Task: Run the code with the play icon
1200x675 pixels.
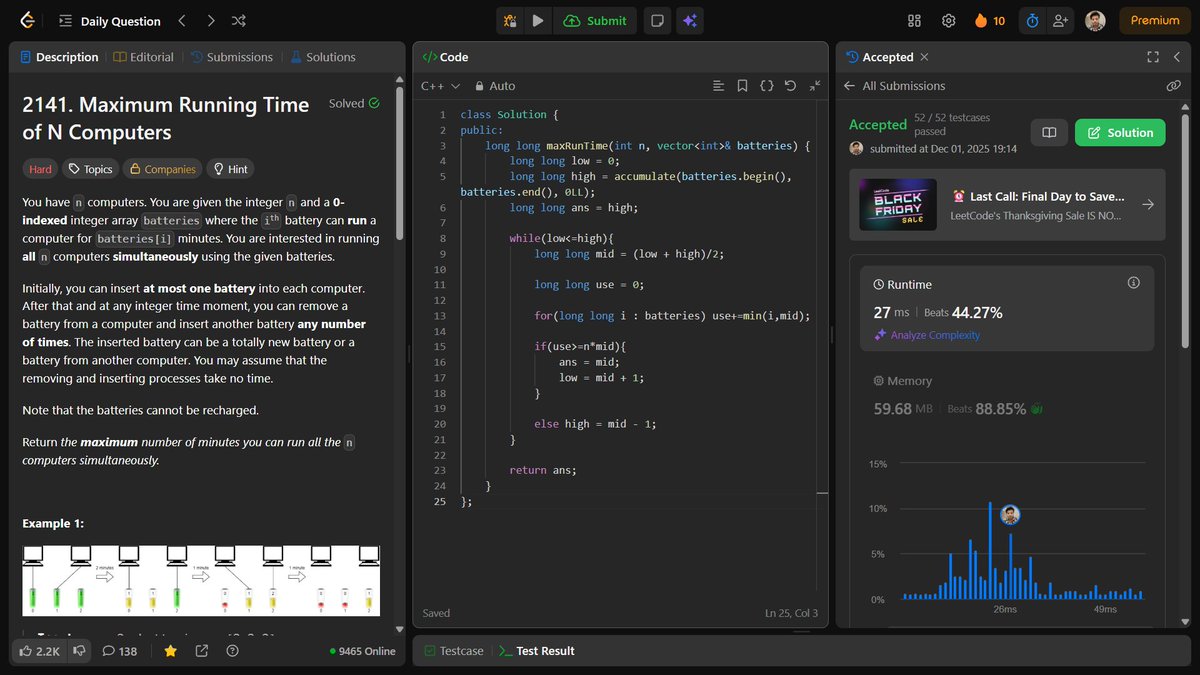Action: (x=538, y=20)
